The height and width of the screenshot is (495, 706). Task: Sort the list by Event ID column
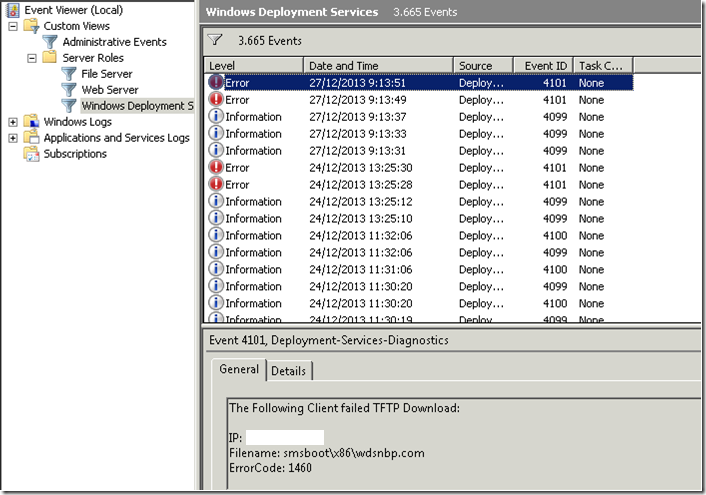[545, 66]
